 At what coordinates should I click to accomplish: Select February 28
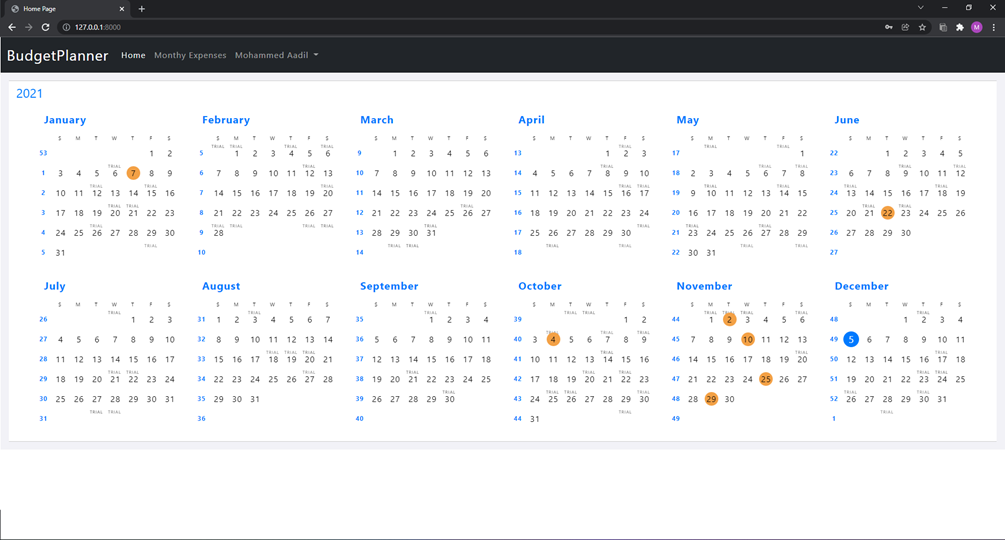pyautogui.click(x=219, y=233)
